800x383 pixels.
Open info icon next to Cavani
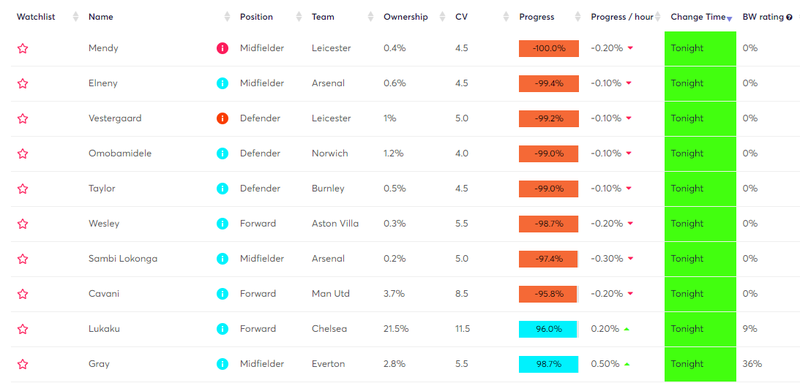click(x=222, y=294)
